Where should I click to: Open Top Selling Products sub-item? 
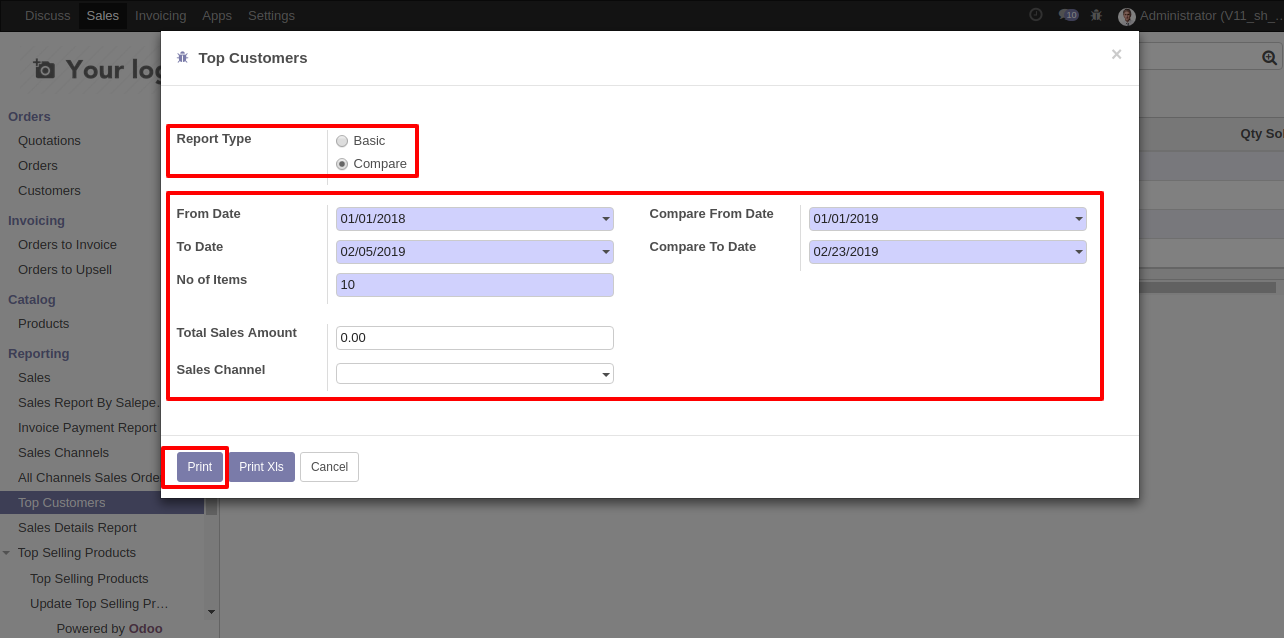89,579
